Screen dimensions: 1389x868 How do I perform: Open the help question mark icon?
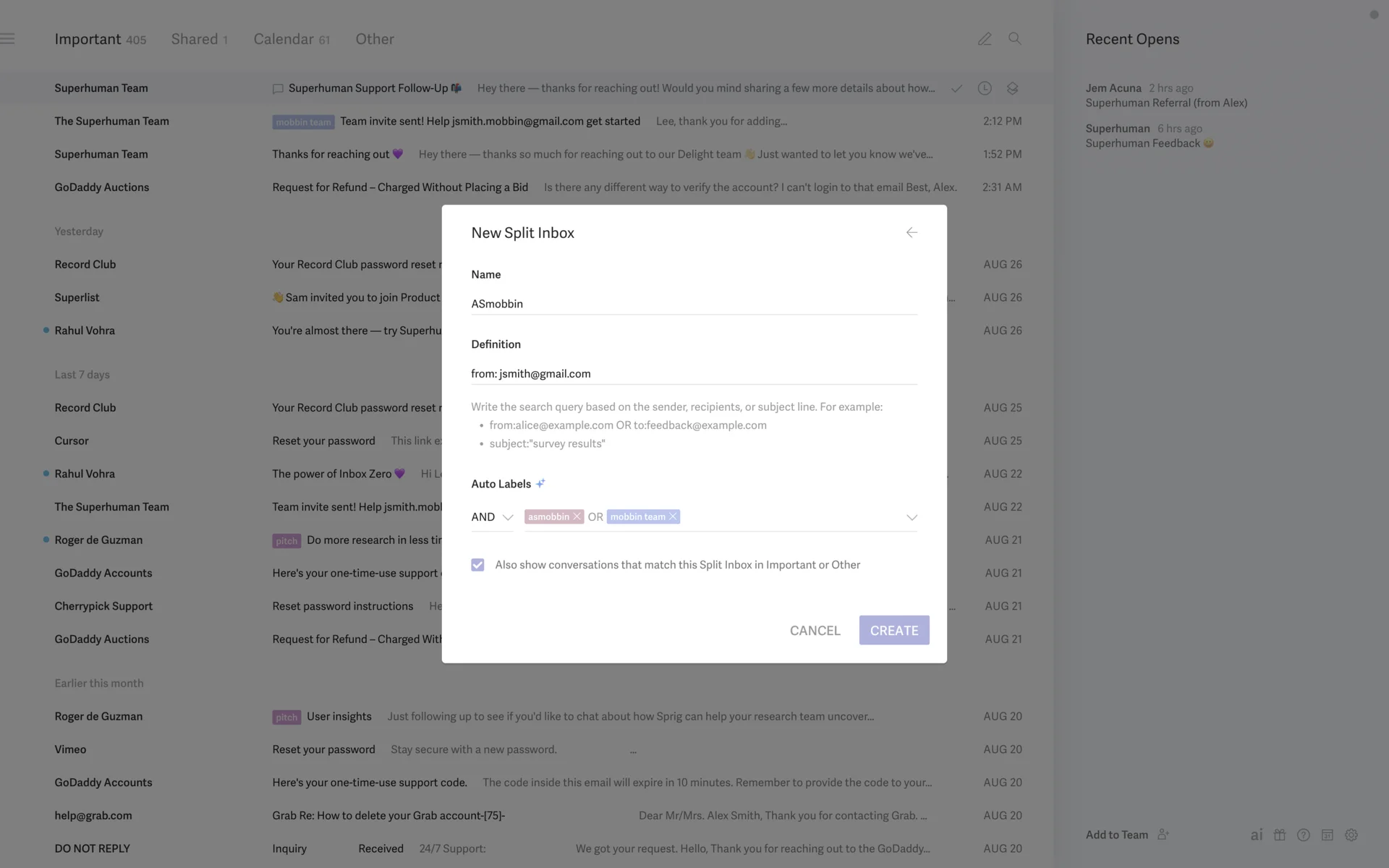click(1304, 835)
